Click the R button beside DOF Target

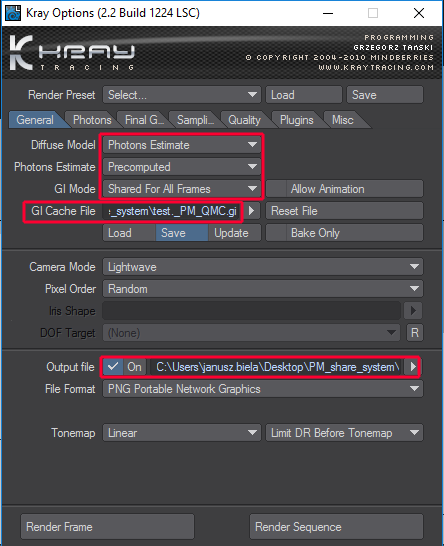coord(415,333)
